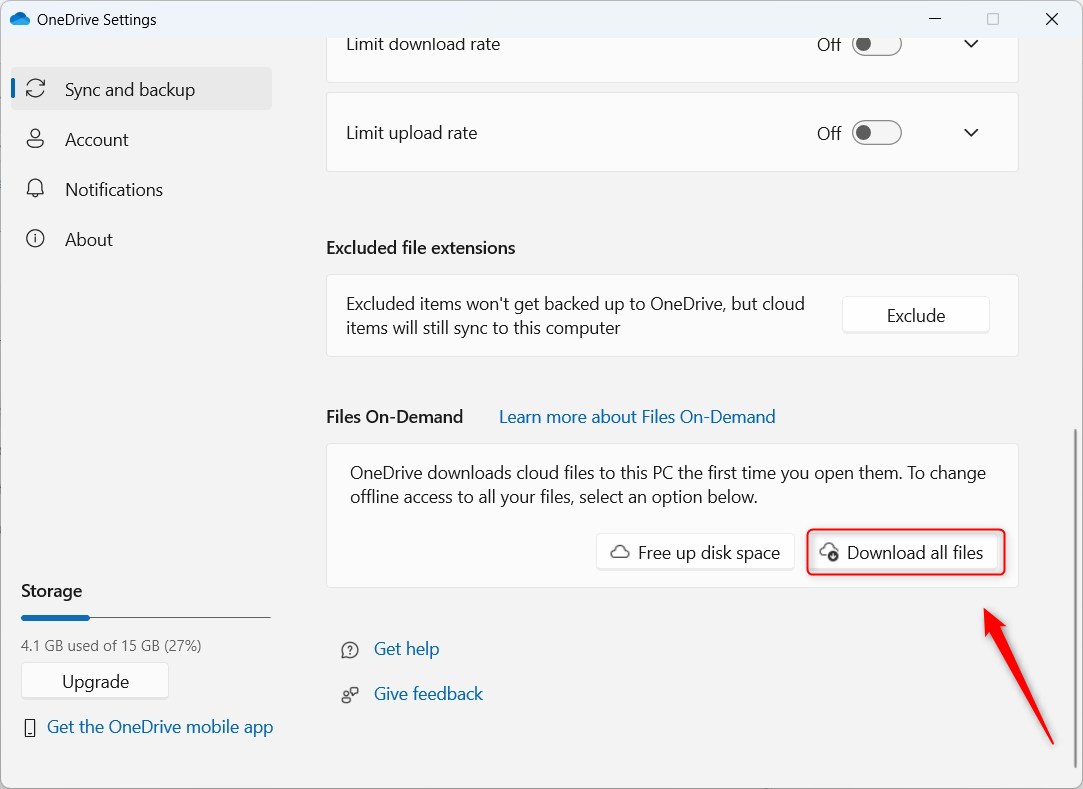Switch to the Account tab
This screenshot has width=1083, height=789.
click(96, 139)
